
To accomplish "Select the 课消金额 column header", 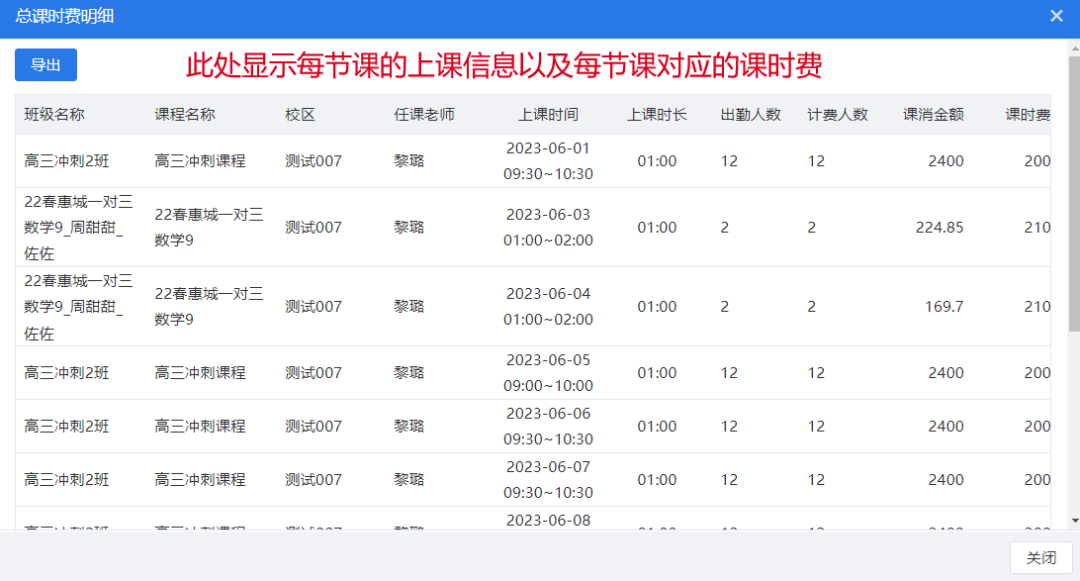I will coord(933,115).
